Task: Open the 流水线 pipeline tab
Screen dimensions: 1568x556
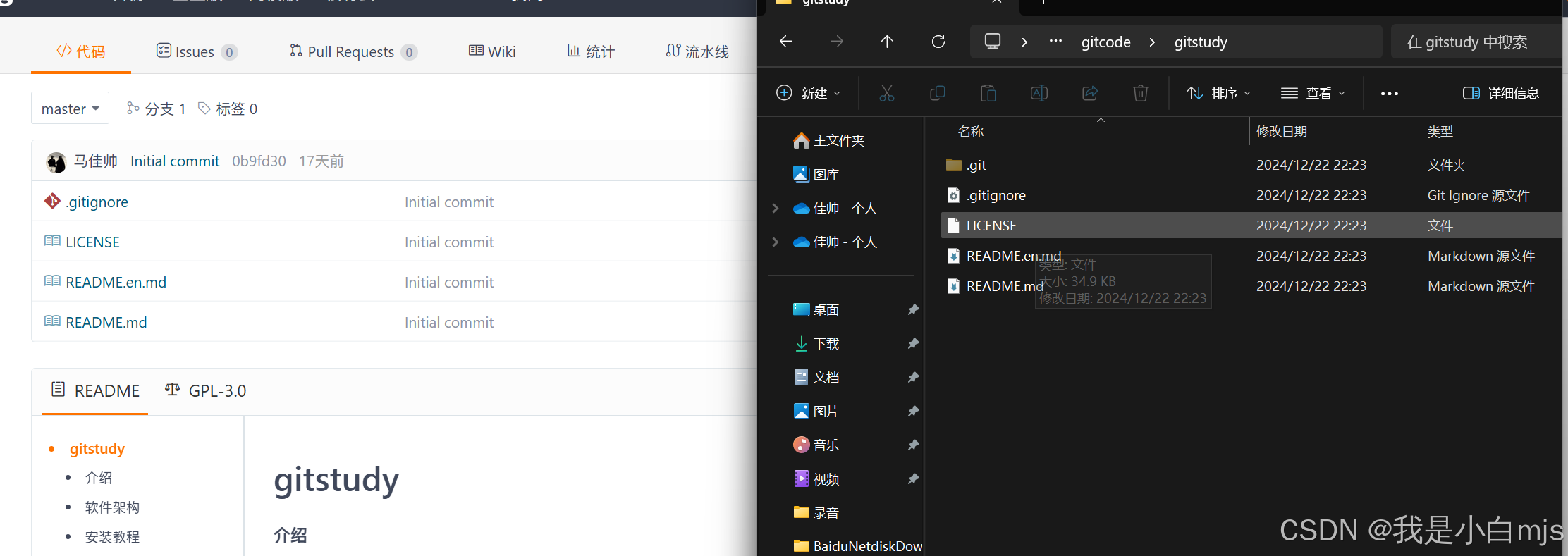Action: click(697, 51)
